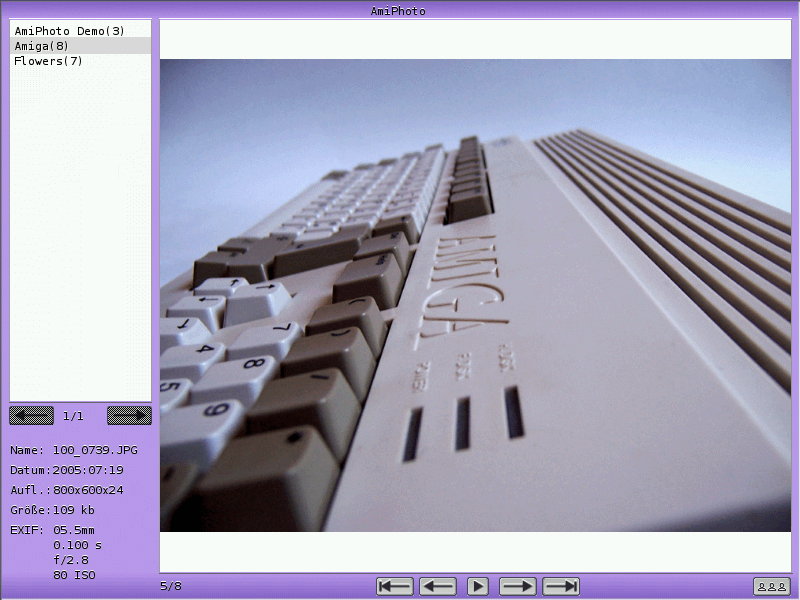
Task: Click the 80 ISO value
Action: coord(74,575)
